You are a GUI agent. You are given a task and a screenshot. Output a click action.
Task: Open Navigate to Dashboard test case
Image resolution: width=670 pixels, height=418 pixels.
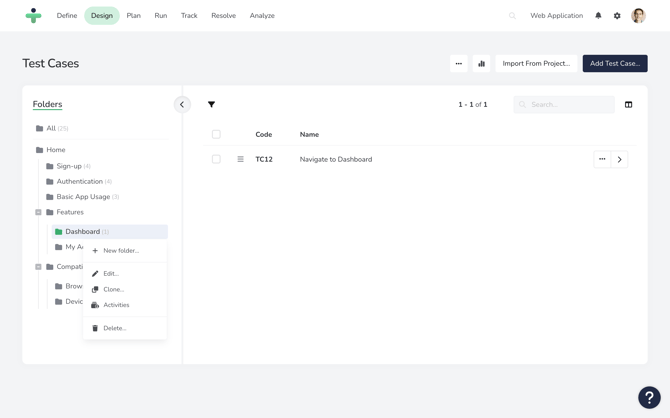336,159
